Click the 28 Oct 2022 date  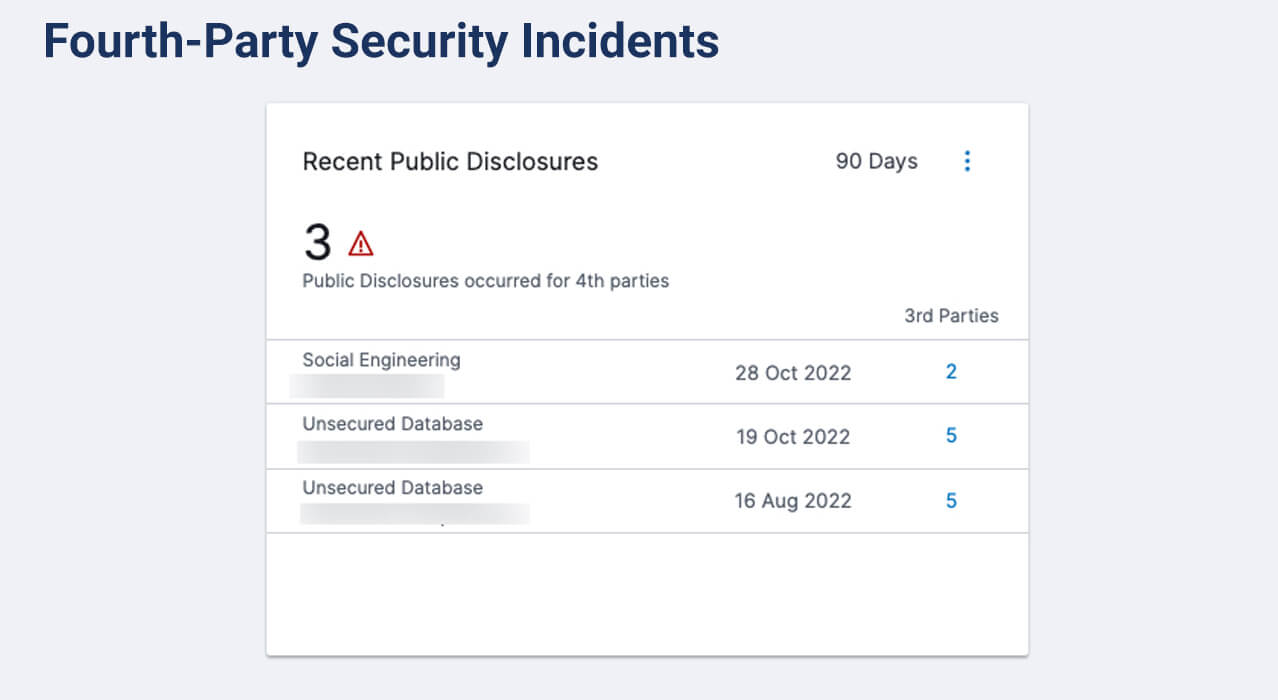point(793,373)
